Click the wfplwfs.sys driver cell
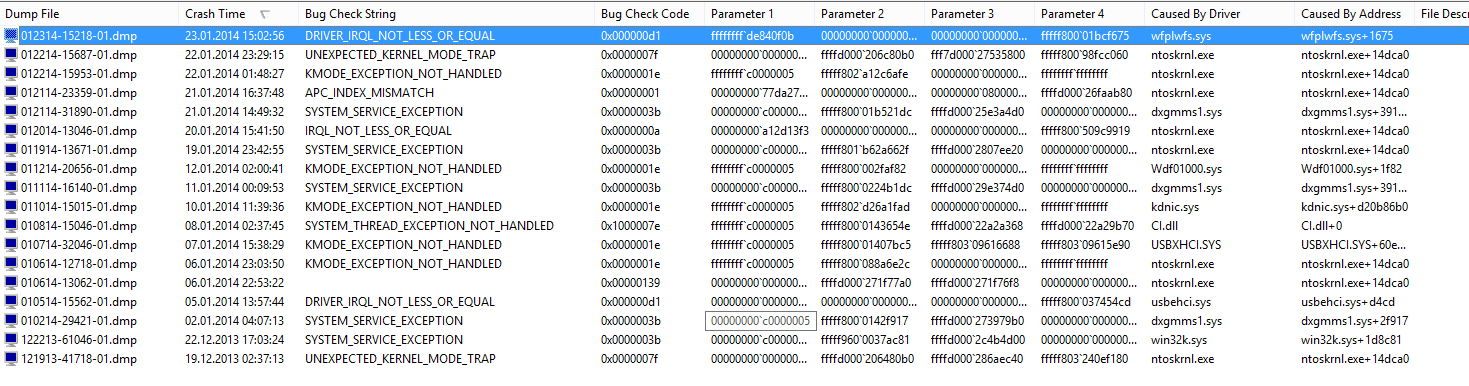The height and width of the screenshot is (386, 1469). point(1179,35)
